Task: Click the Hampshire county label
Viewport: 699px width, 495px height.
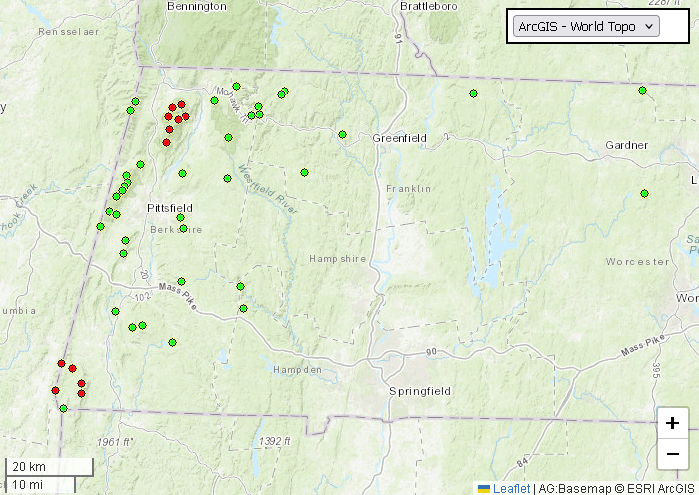Action: coord(338,259)
